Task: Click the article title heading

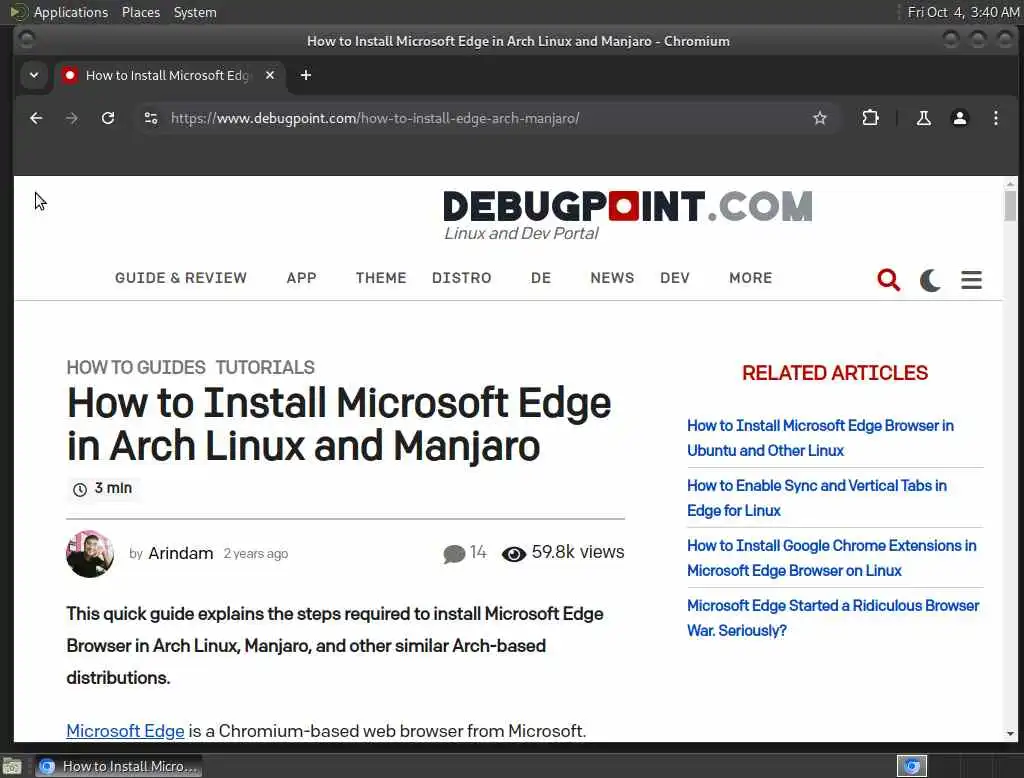Action: pyautogui.click(x=339, y=424)
